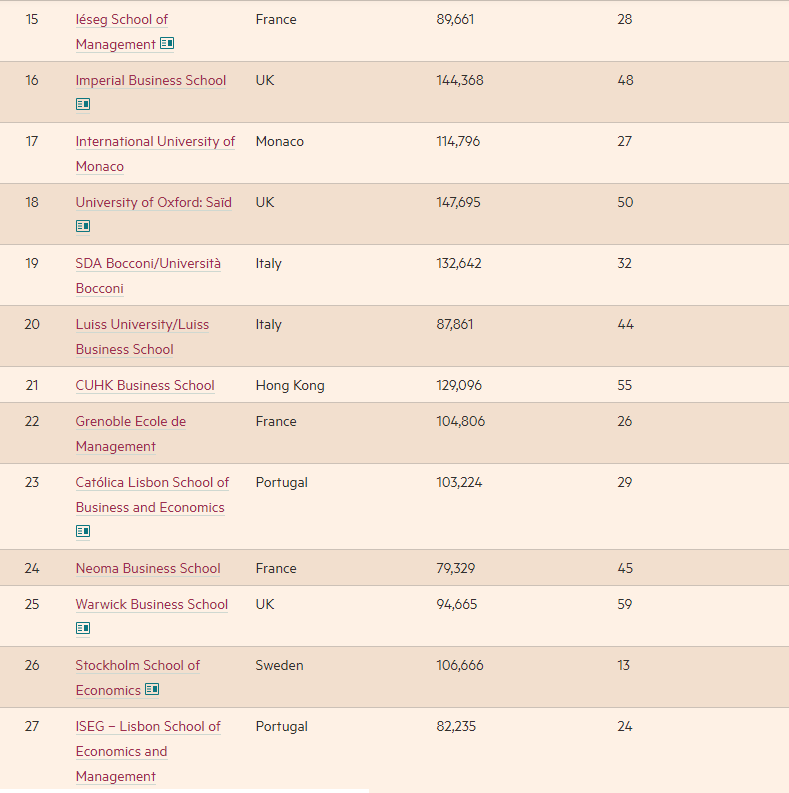
Task: Click value 48 in Imperial row
Action: pos(625,80)
